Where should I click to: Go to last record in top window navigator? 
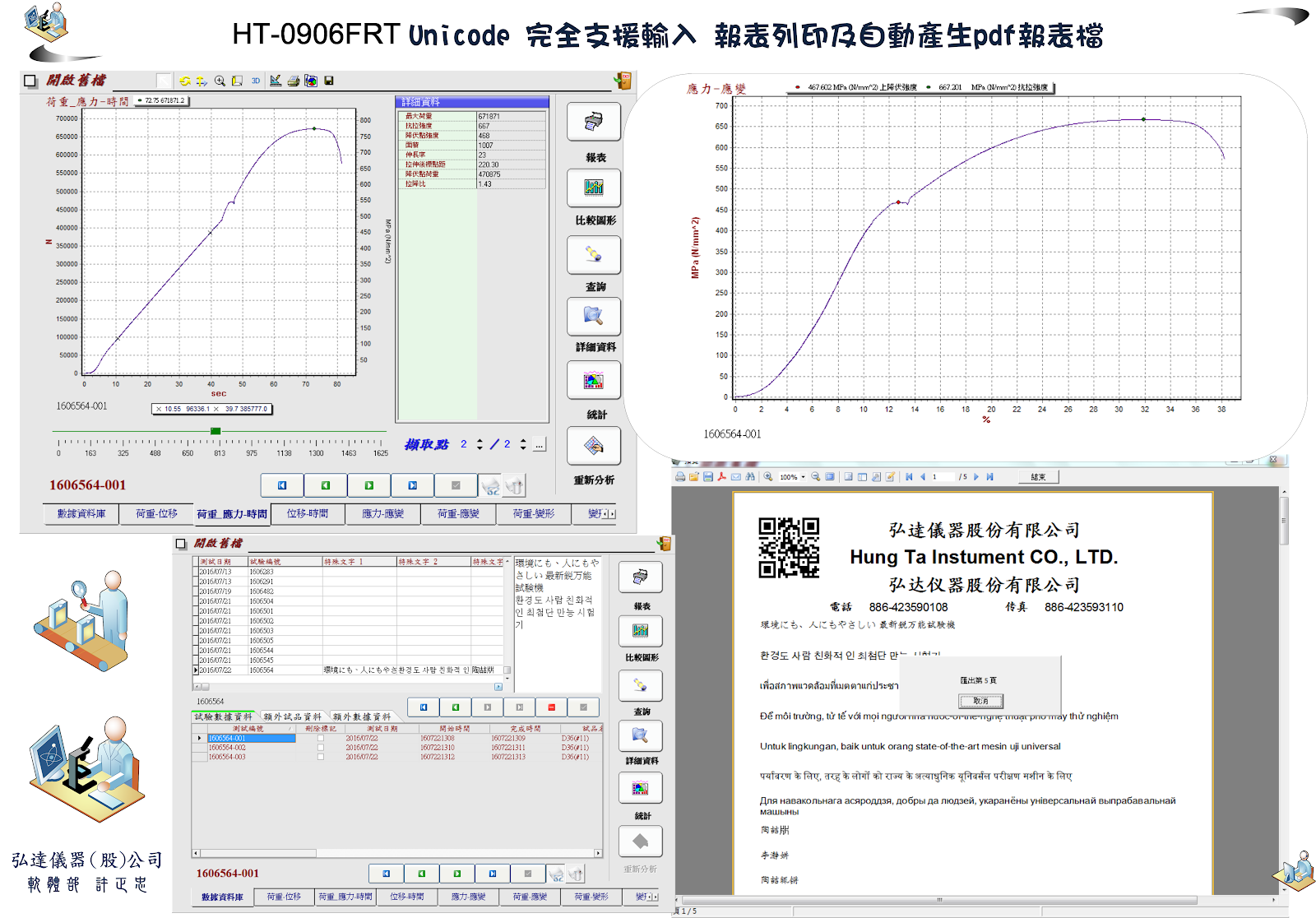[x=413, y=485]
